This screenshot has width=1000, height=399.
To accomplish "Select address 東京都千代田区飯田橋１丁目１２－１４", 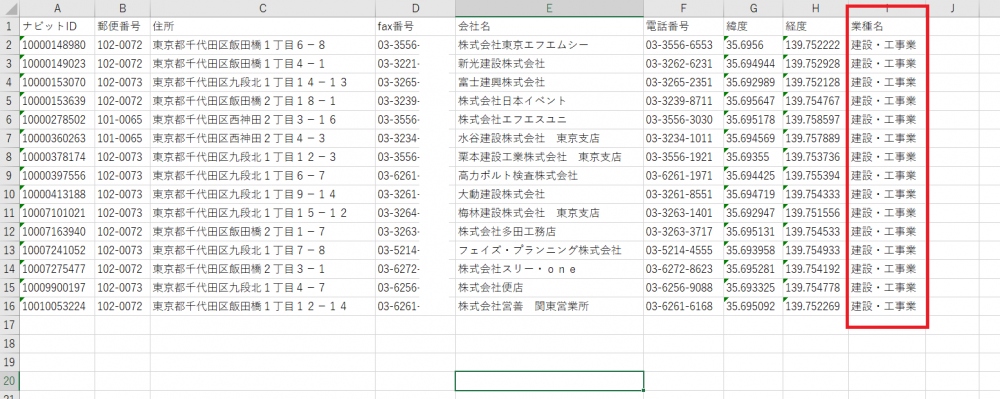I will pyautogui.click(x=263, y=306).
